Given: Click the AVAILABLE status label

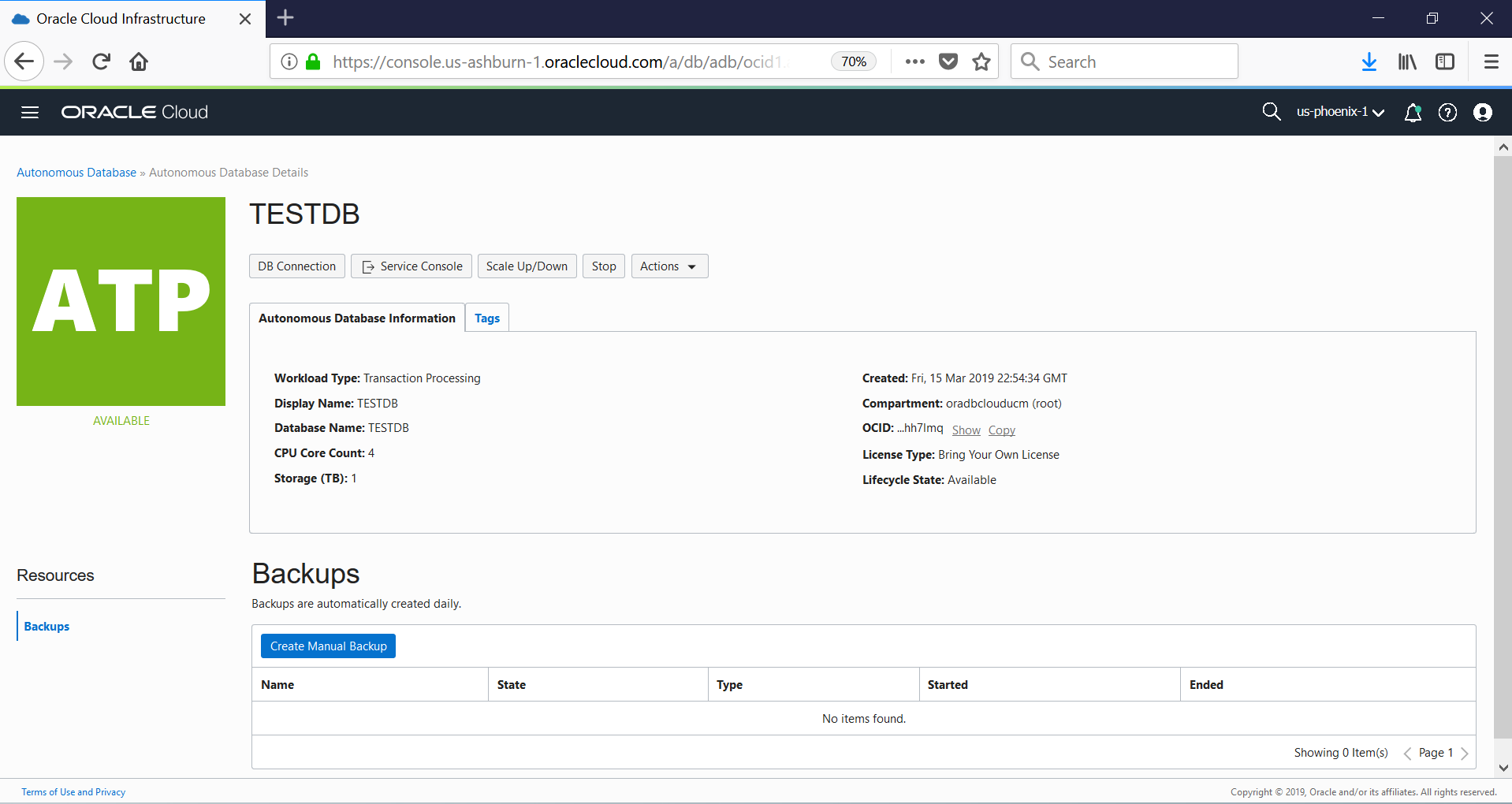Looking at the screenshot, I should (121, 421).
